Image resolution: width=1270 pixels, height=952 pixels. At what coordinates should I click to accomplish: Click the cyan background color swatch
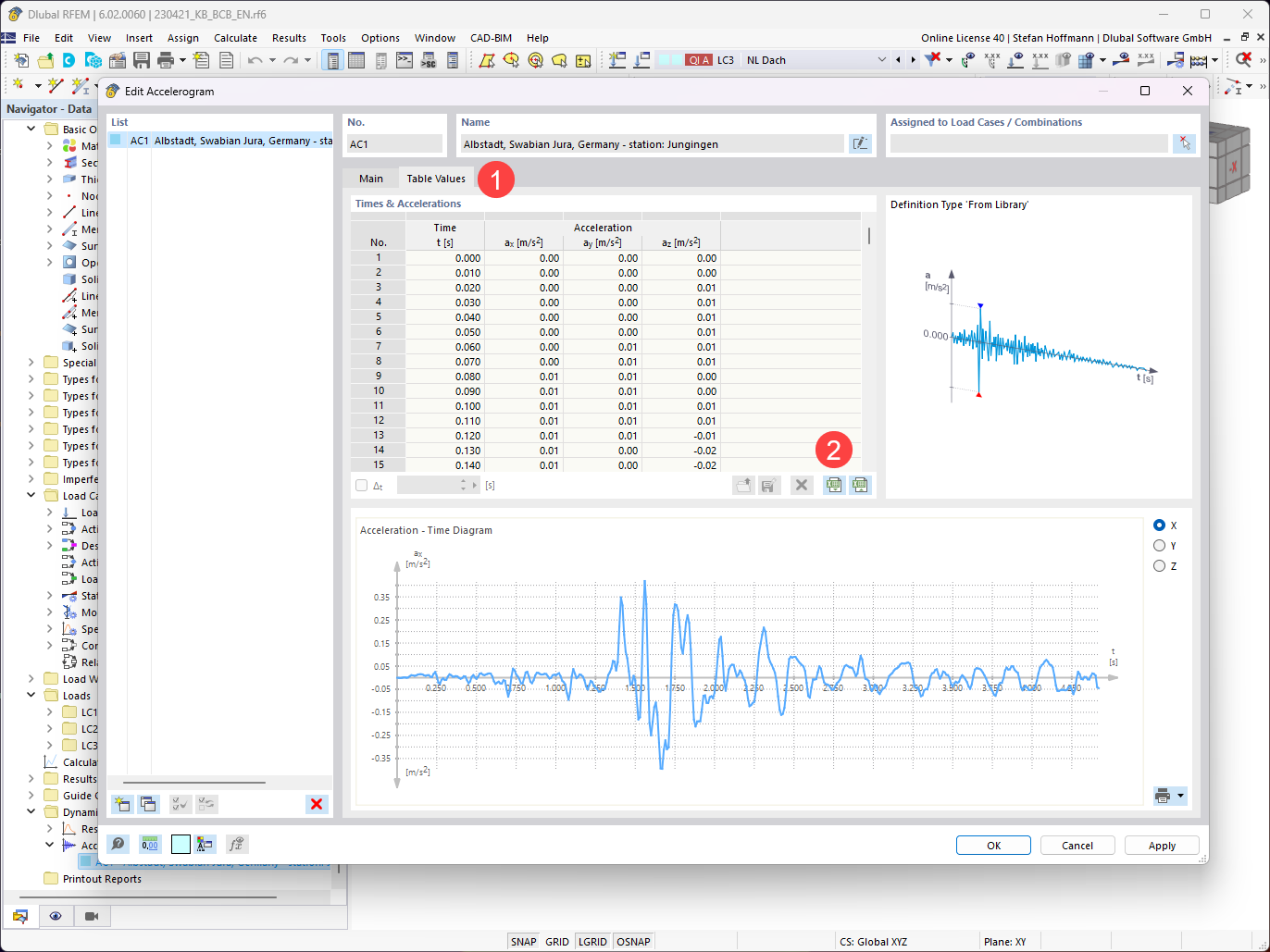pyautogui.click(x=180, y=844)
